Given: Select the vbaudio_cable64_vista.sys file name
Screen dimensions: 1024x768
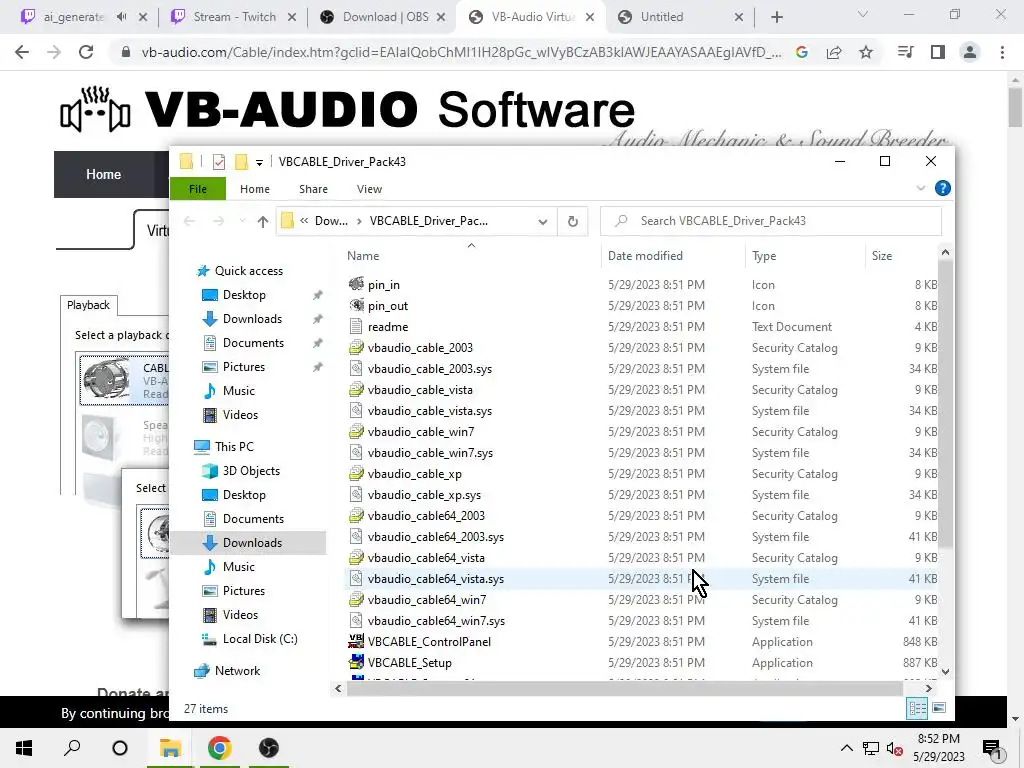Looking at the screenshot, I should pos(436,579).
